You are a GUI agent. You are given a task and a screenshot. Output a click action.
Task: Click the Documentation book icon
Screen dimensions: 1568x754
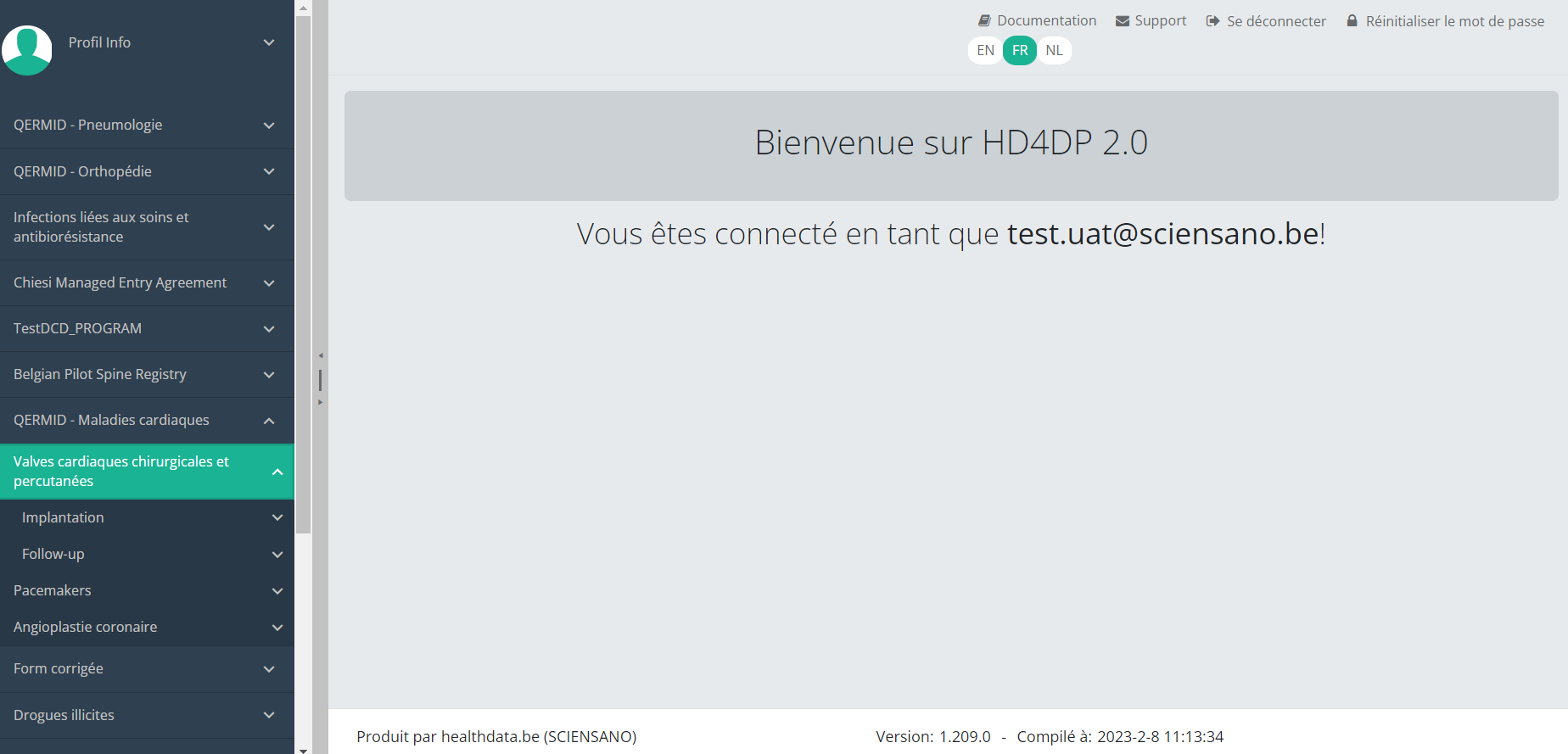coord(984,20)
